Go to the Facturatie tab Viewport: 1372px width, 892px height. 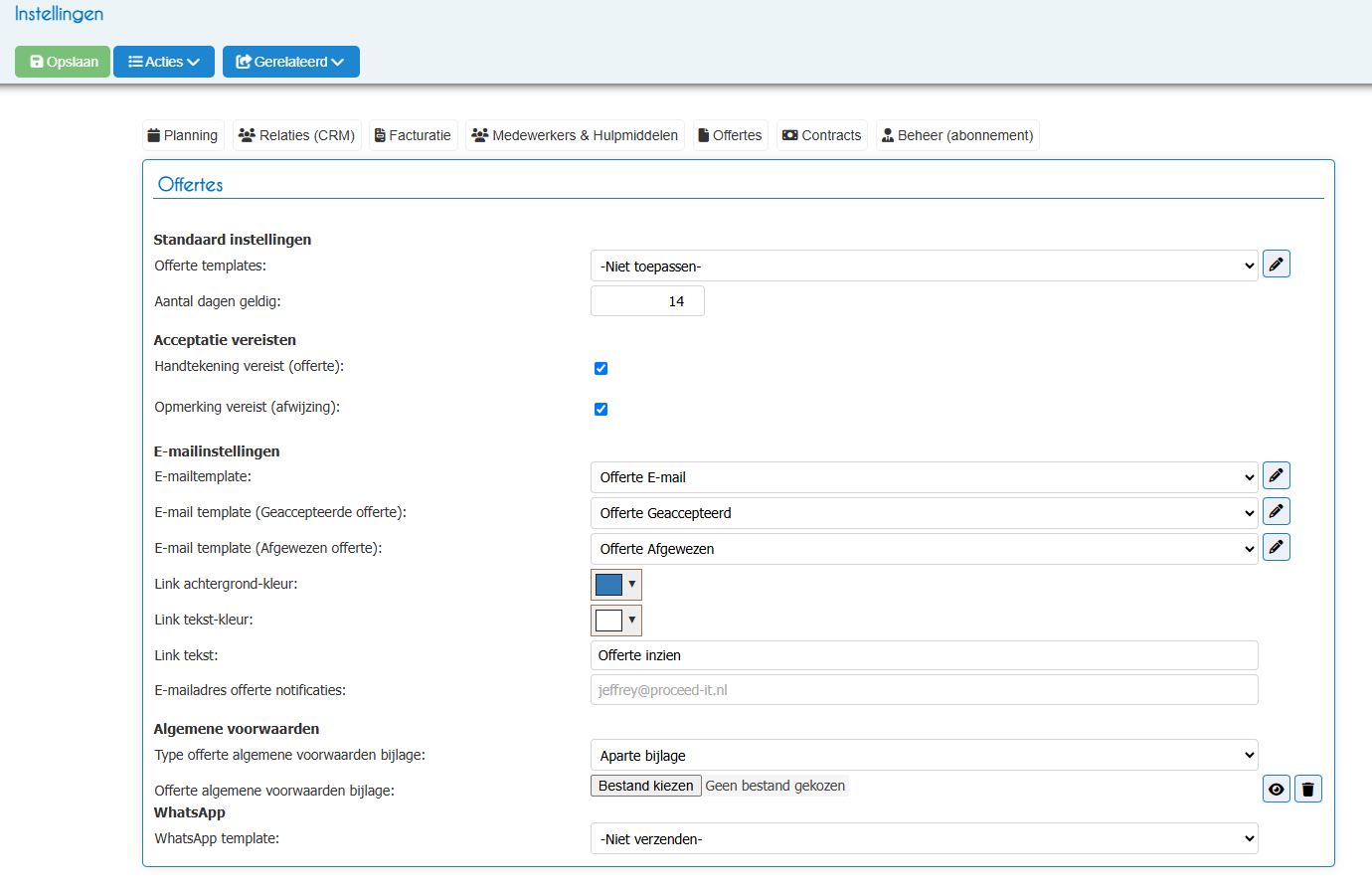tap(413, 135)
